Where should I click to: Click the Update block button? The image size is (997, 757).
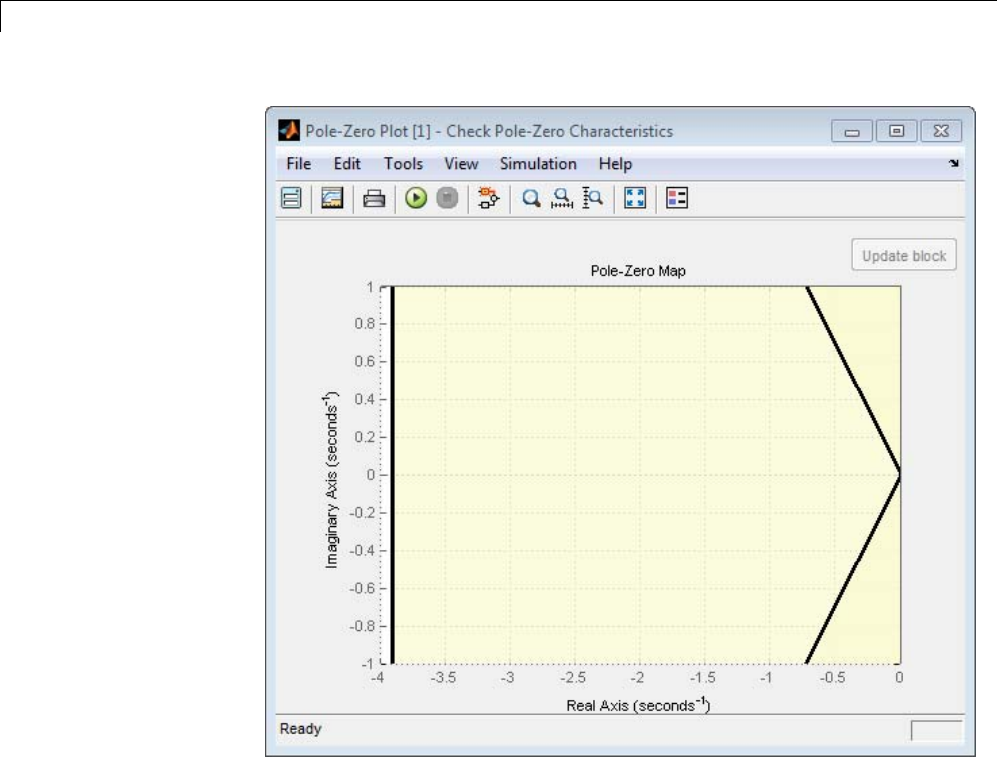(904, 256)
